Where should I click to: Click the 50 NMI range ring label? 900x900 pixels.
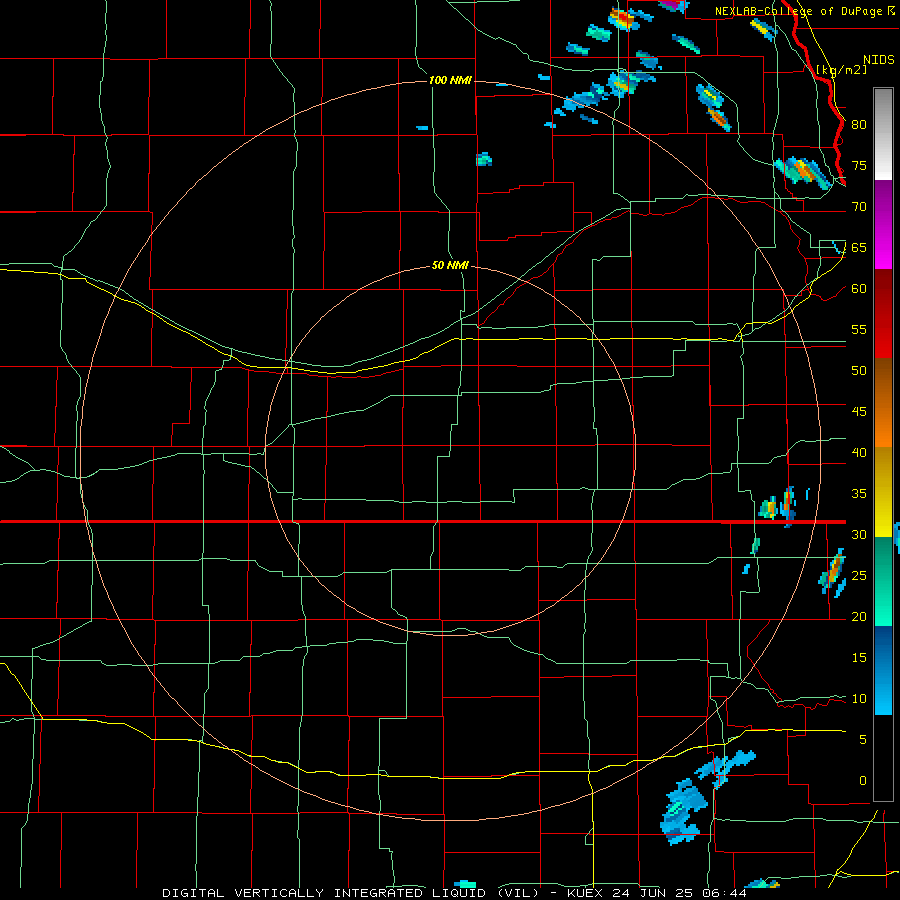click(x=451, y=265)
